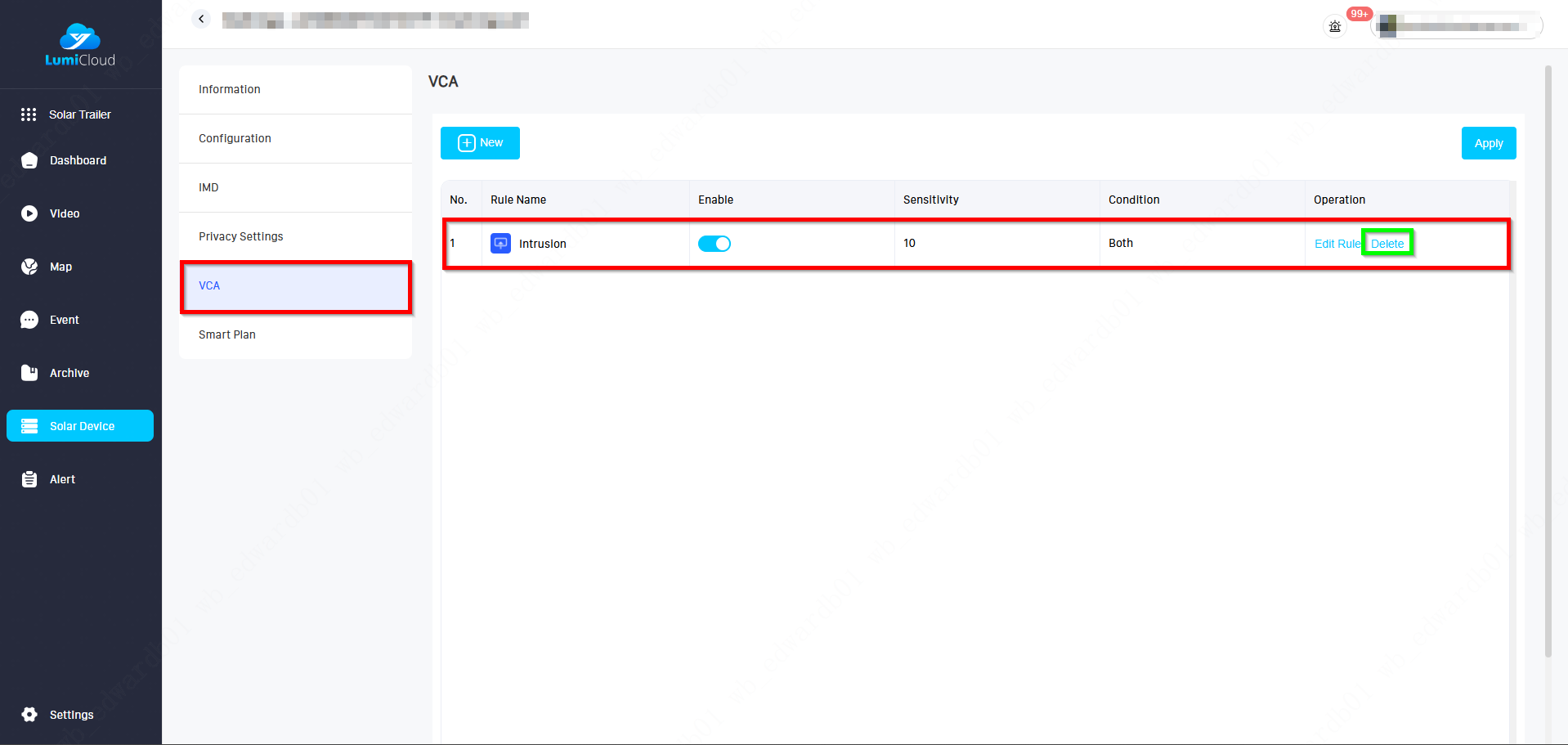Click the Intrusion rule type icon
Viewport: 1568px width, 745px height.
[x=500, y=244]
